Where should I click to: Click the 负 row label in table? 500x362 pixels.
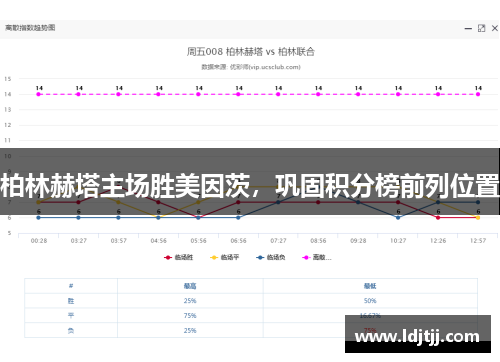(71, 330)
